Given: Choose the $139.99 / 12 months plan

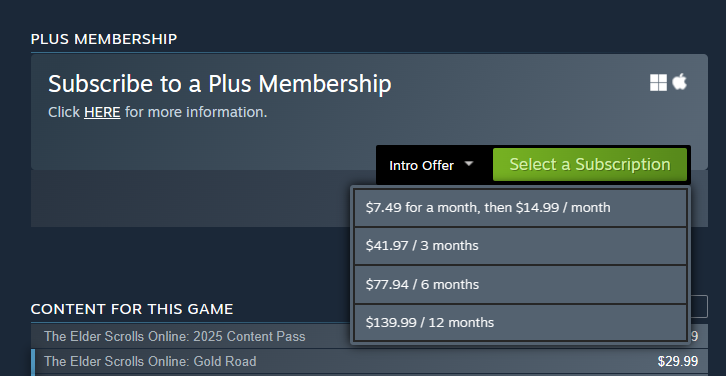Looking at the screenshot, I should [x=520, y=323].
